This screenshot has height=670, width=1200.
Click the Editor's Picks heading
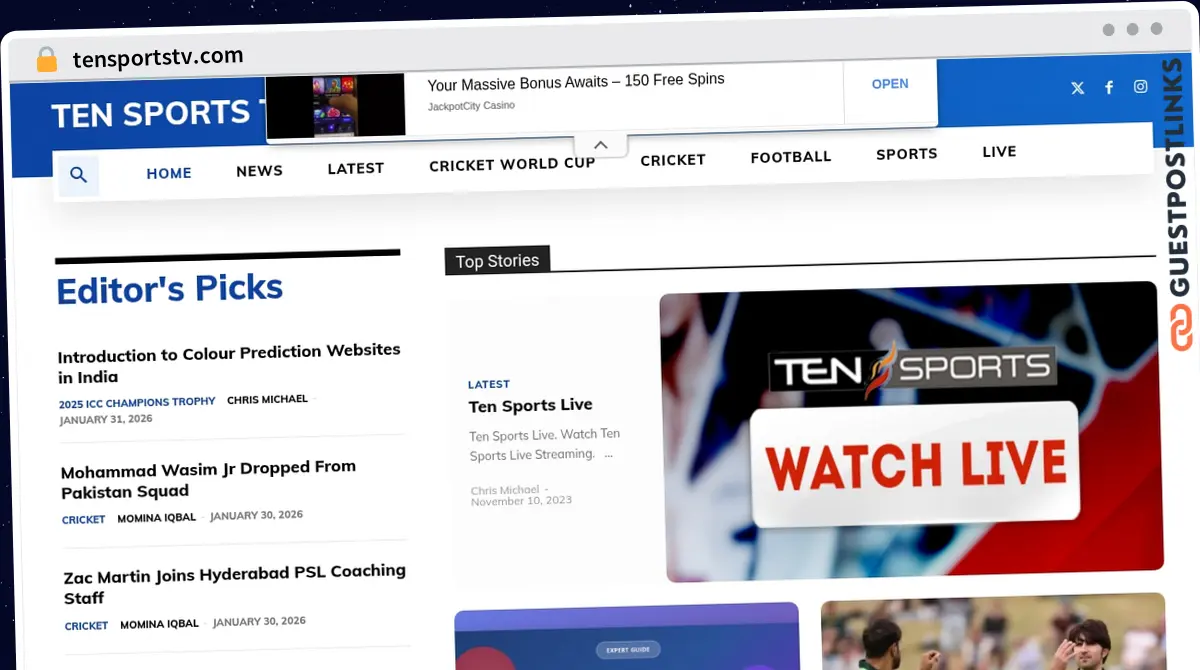(170, 289)
